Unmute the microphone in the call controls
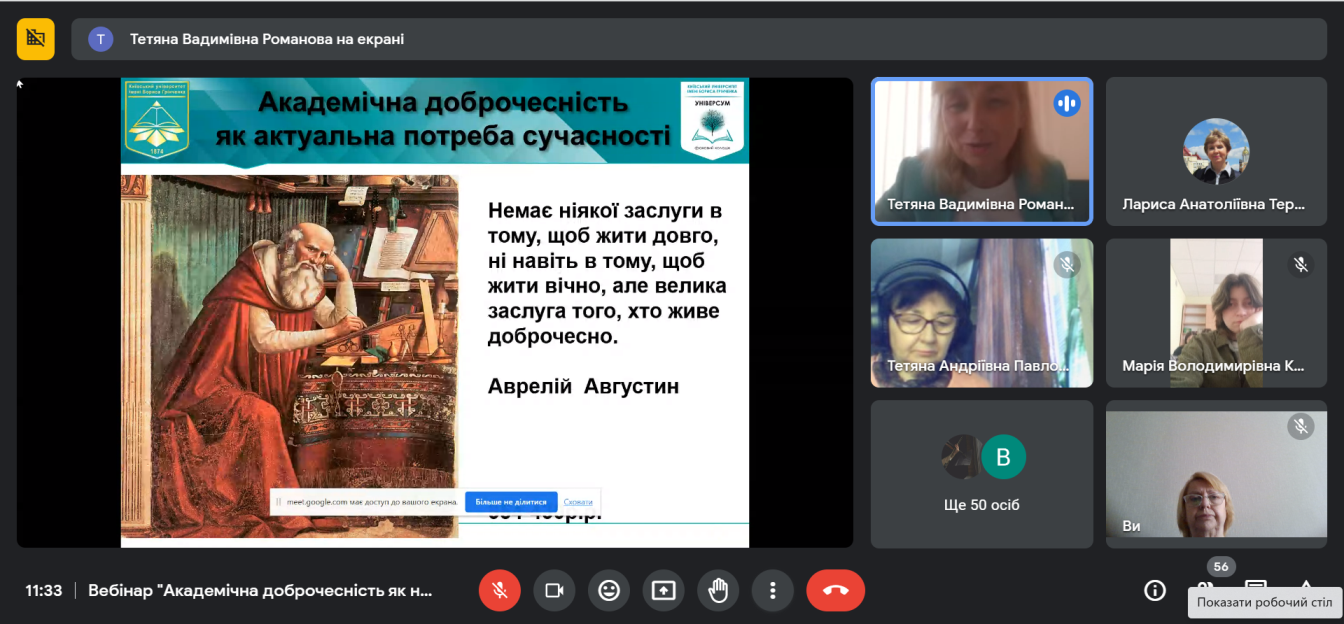This screenshot has width=1344, height=624. [x=500, y=590]
